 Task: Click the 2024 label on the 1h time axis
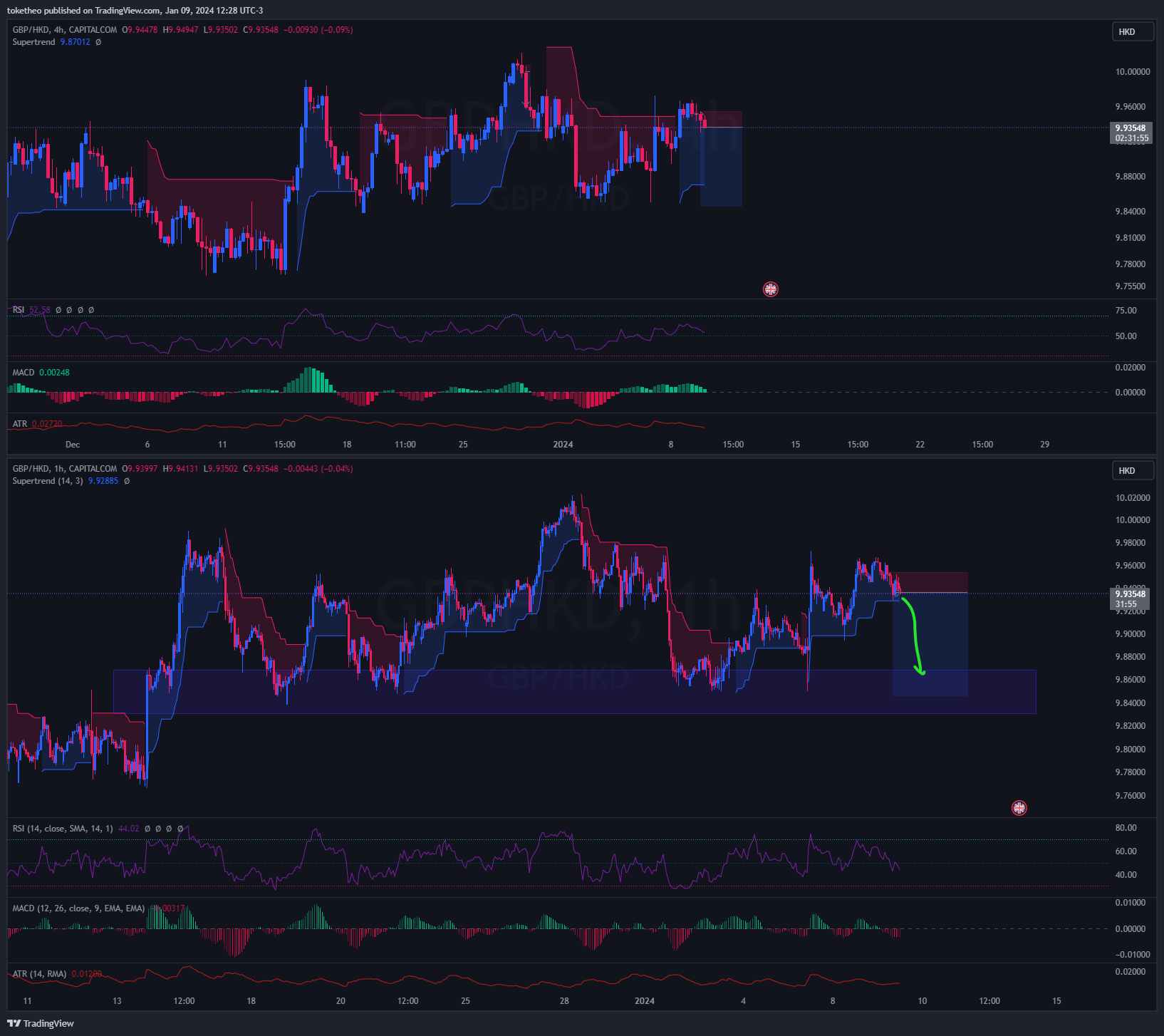pyautogui.click(x=644, y=1001)
